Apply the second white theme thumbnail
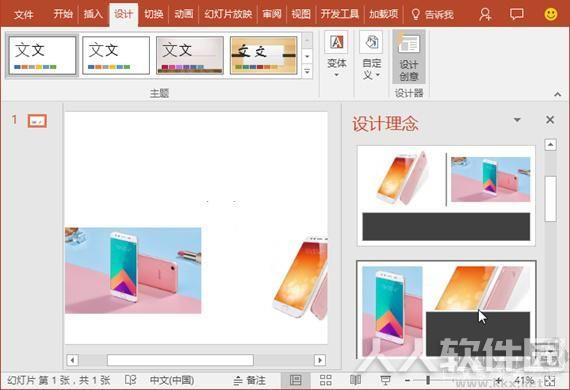The image size is (570, 390). (116, 55)
